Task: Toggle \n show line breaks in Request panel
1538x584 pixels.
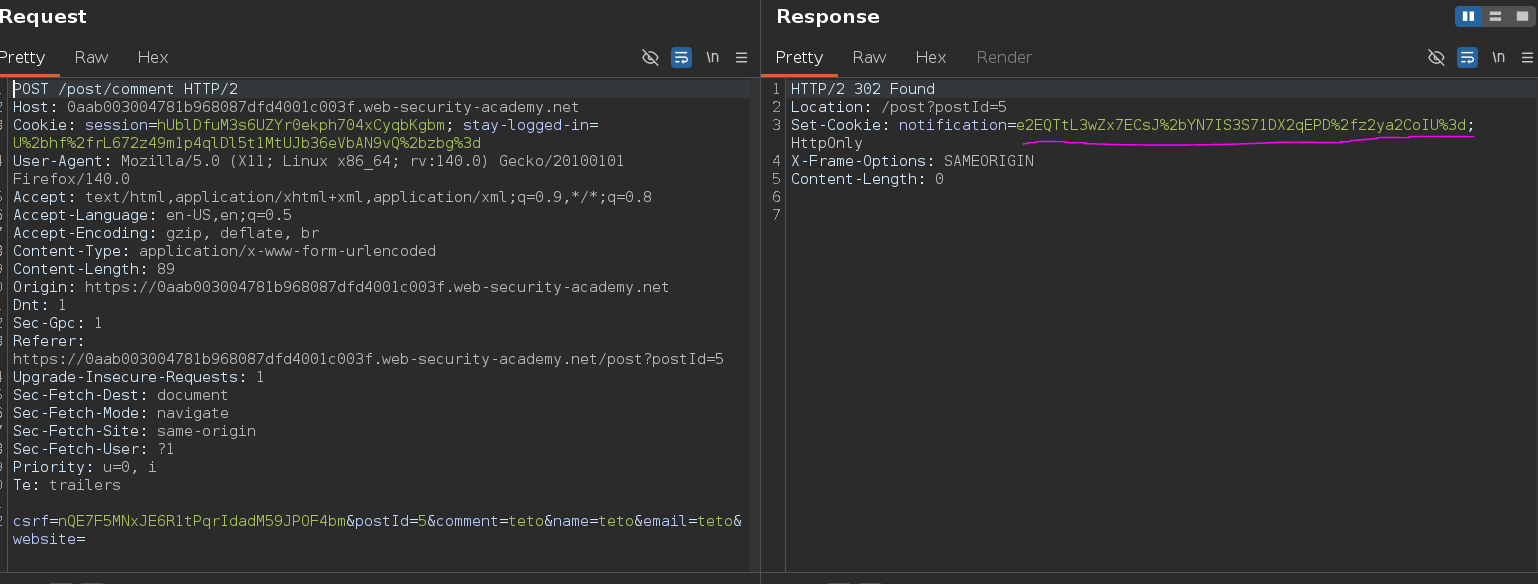Action: point(712,57)
